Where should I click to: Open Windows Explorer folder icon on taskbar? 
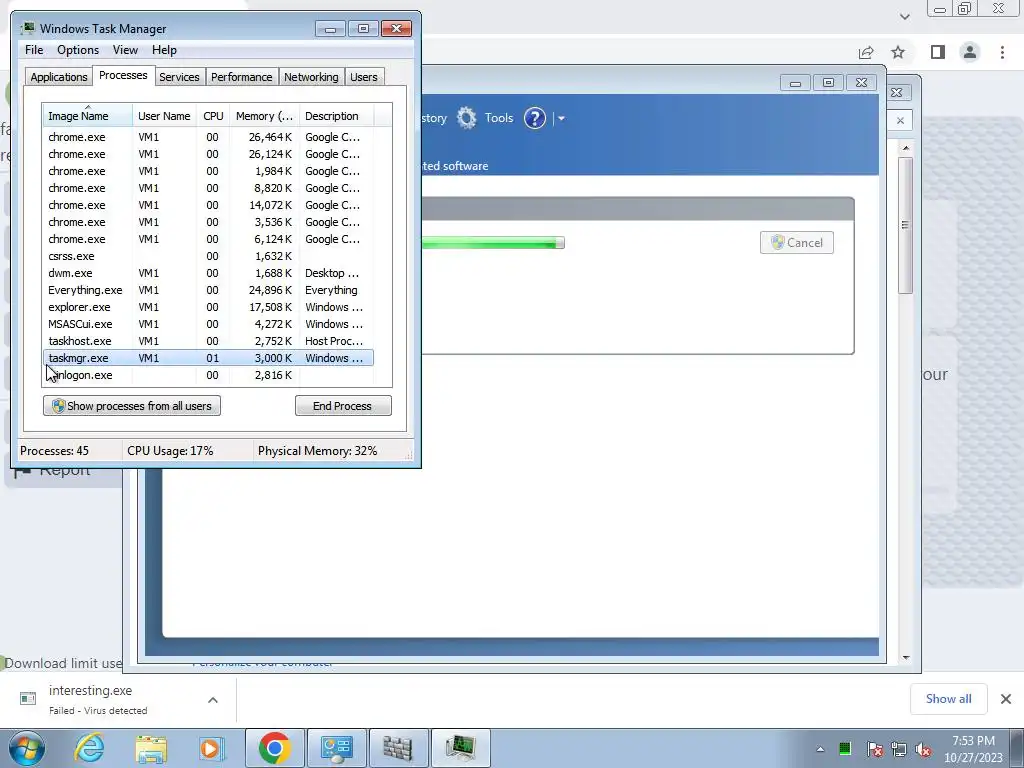[151, 748]
